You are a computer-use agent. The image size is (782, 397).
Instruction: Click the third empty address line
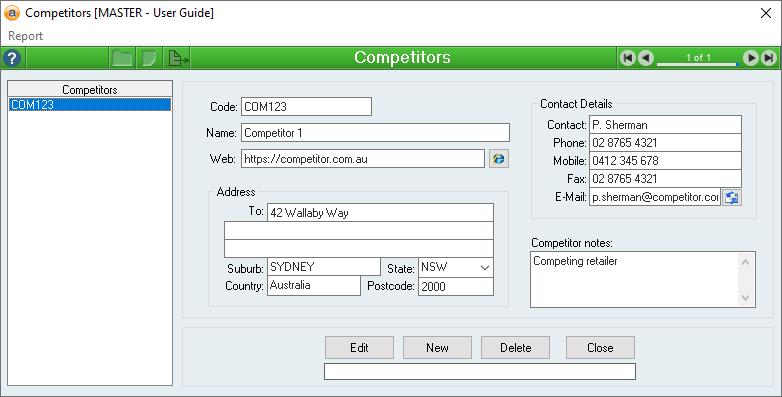point(359,248)
